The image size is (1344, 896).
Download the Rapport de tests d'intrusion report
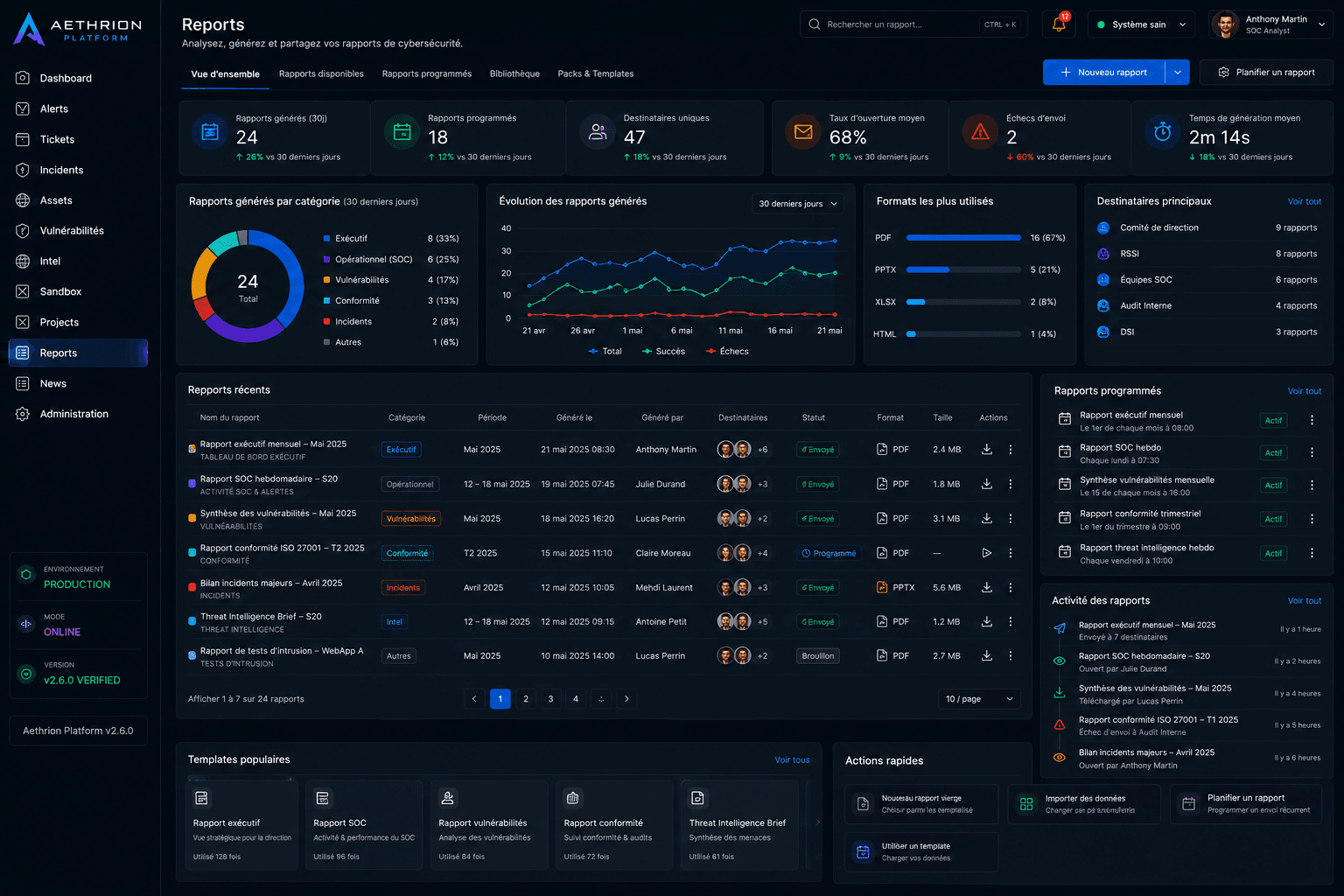click(986, 656)
